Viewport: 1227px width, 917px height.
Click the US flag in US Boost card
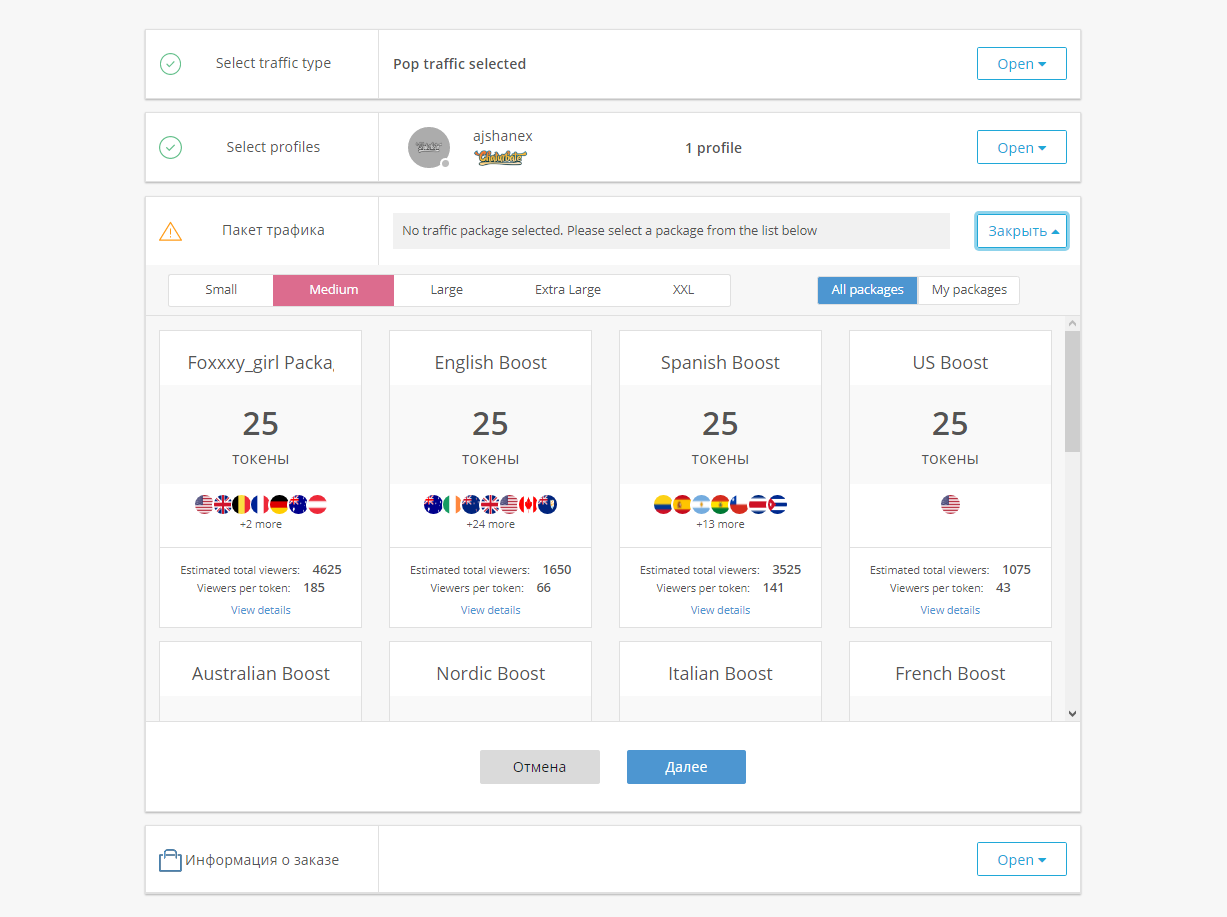click(x=950, y=504)
